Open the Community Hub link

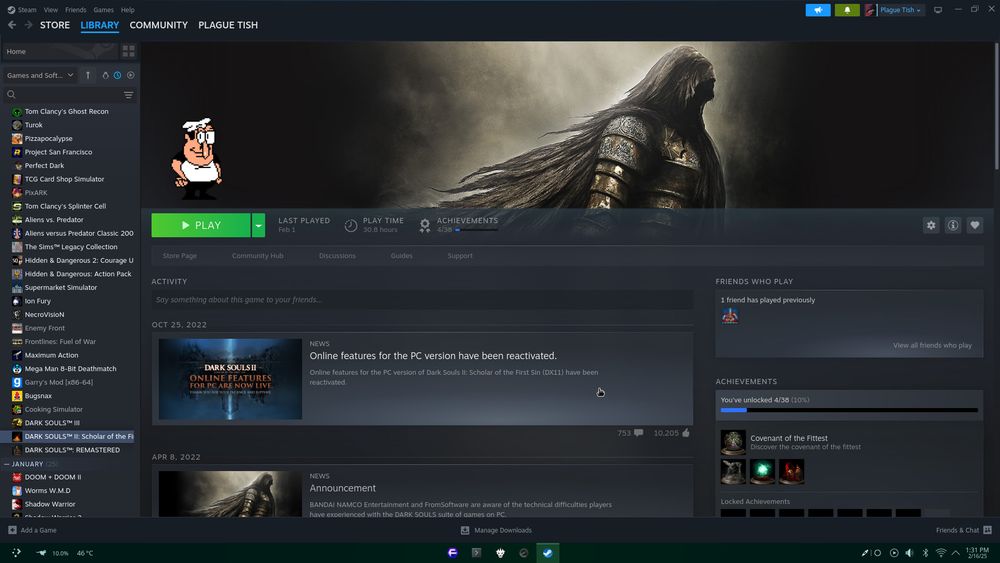point(258,256)
